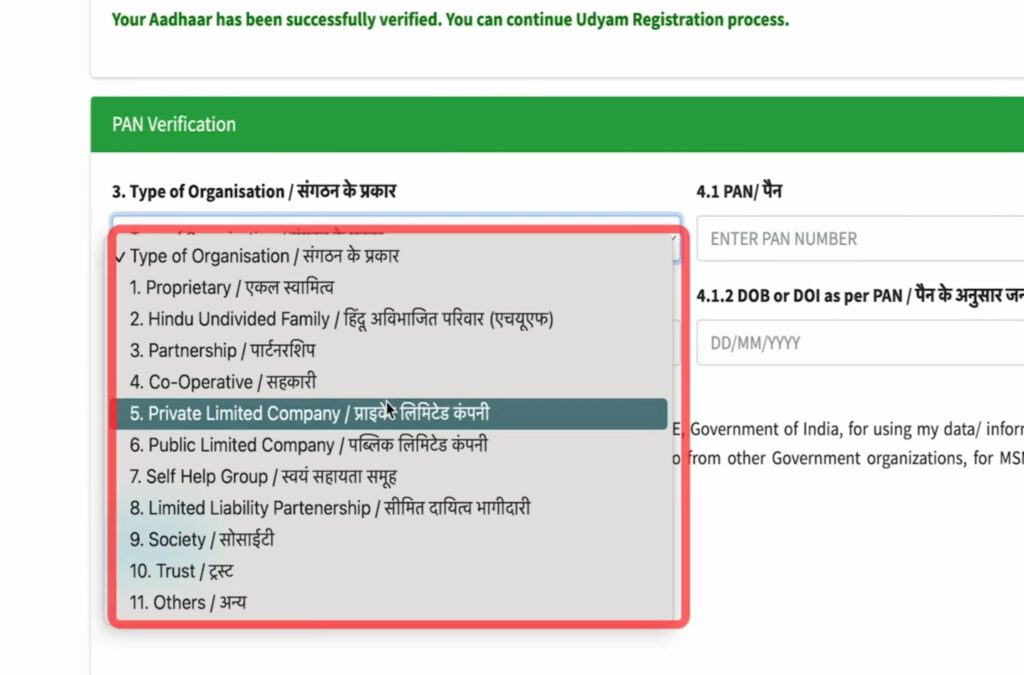Click the Aadhaar successfully verified message
Screen dimensions: 1024x675
(450, 20)
